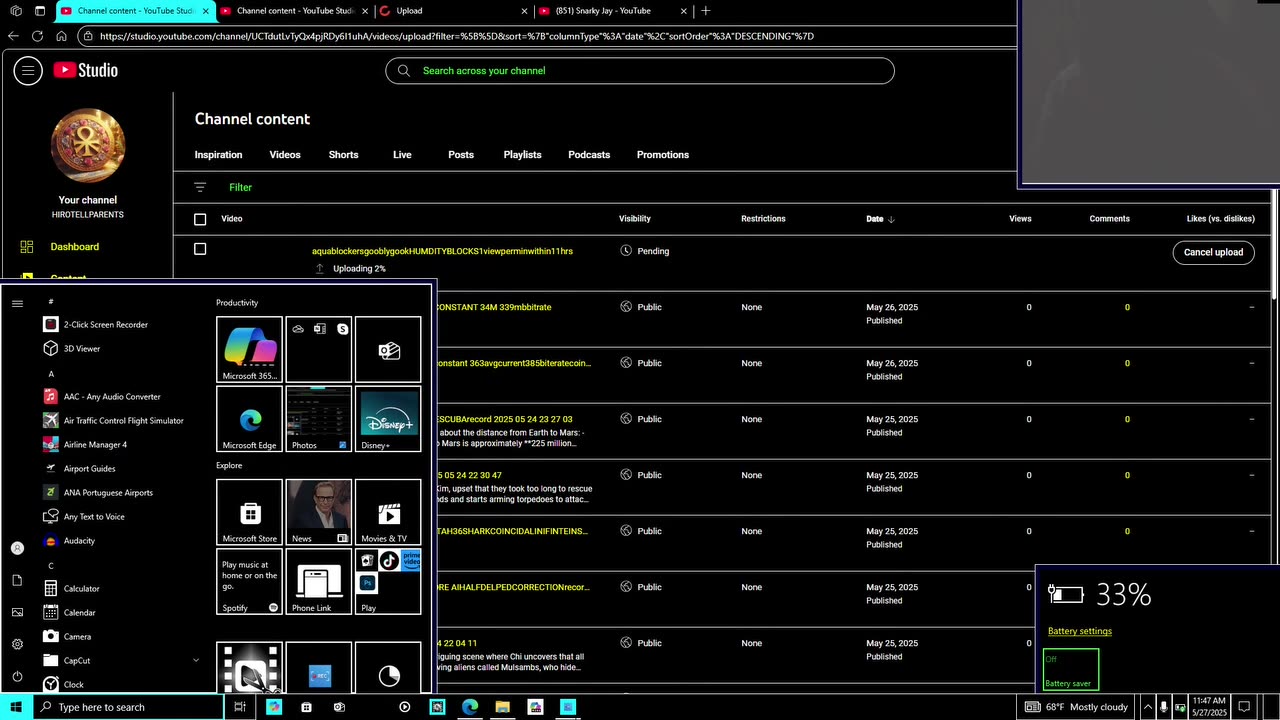Go to the Posts tab
Screen dimensions: 1280x720
461,155
